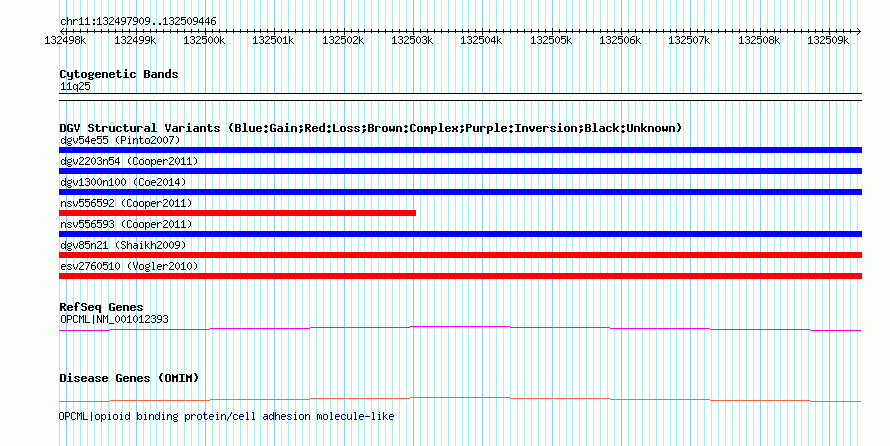Screen dimensions: 890x446
Task: Select the short red loss bar of nsv556592
Action: [x=237, y=213]
